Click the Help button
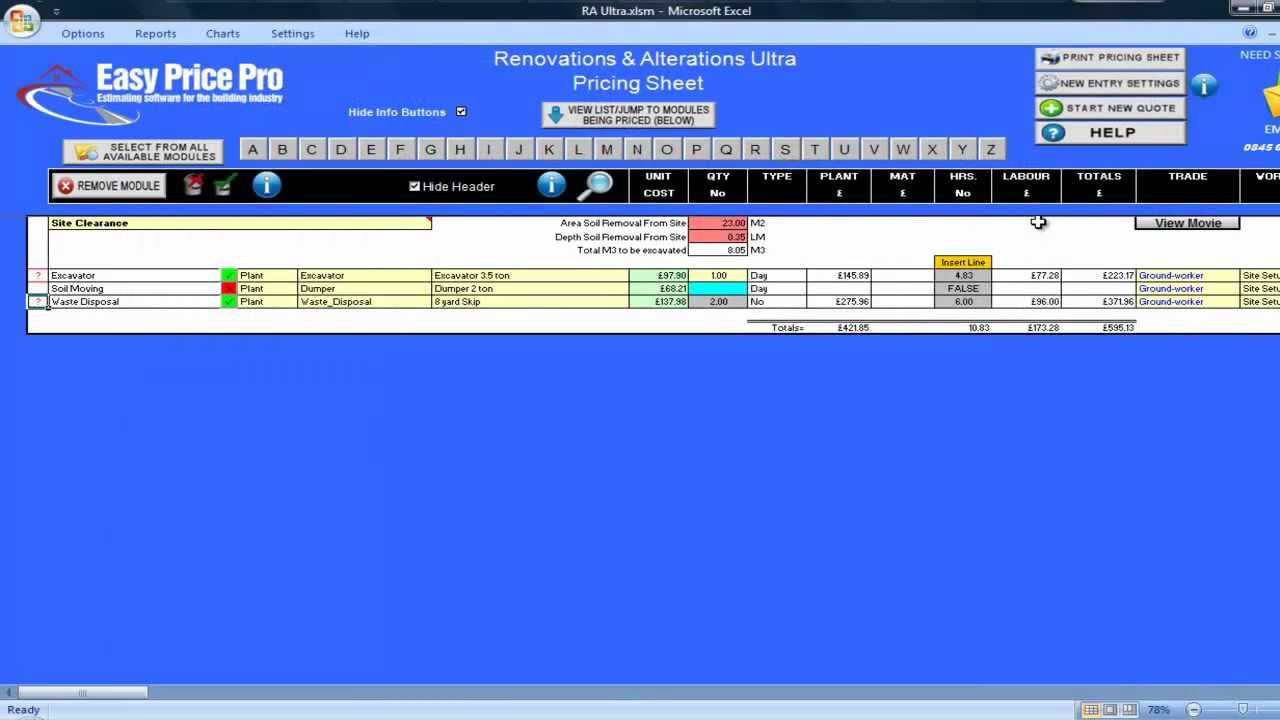This screenshot has width=1280, height=720. pyautogui.click(x=1110, y=133)
